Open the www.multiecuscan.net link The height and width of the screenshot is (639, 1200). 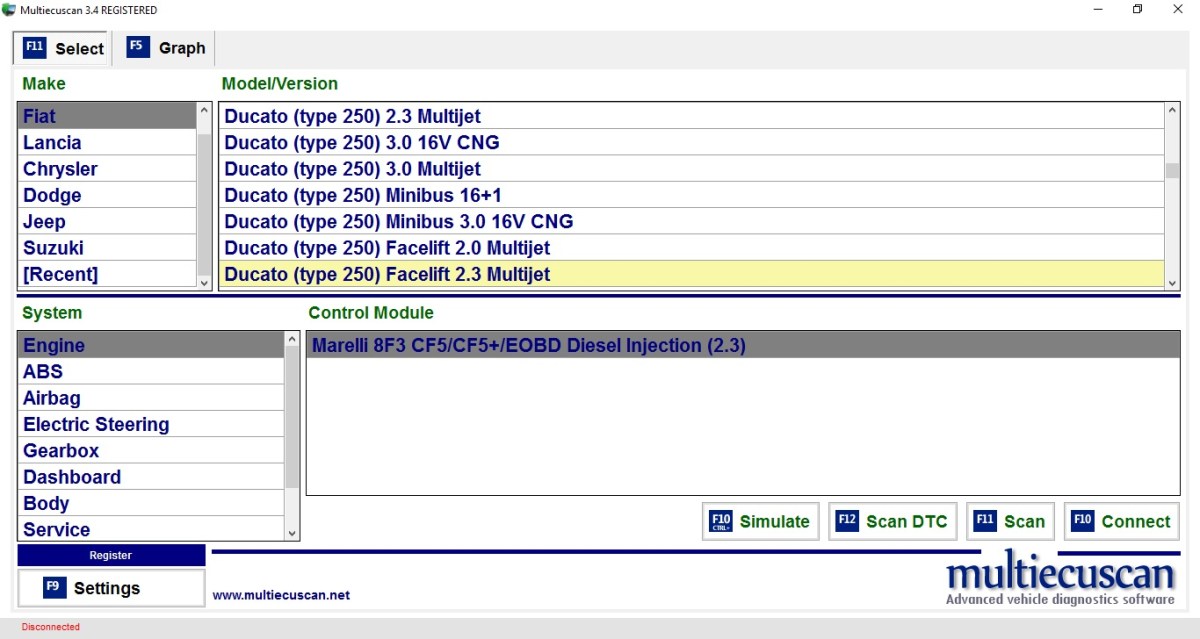281,595
